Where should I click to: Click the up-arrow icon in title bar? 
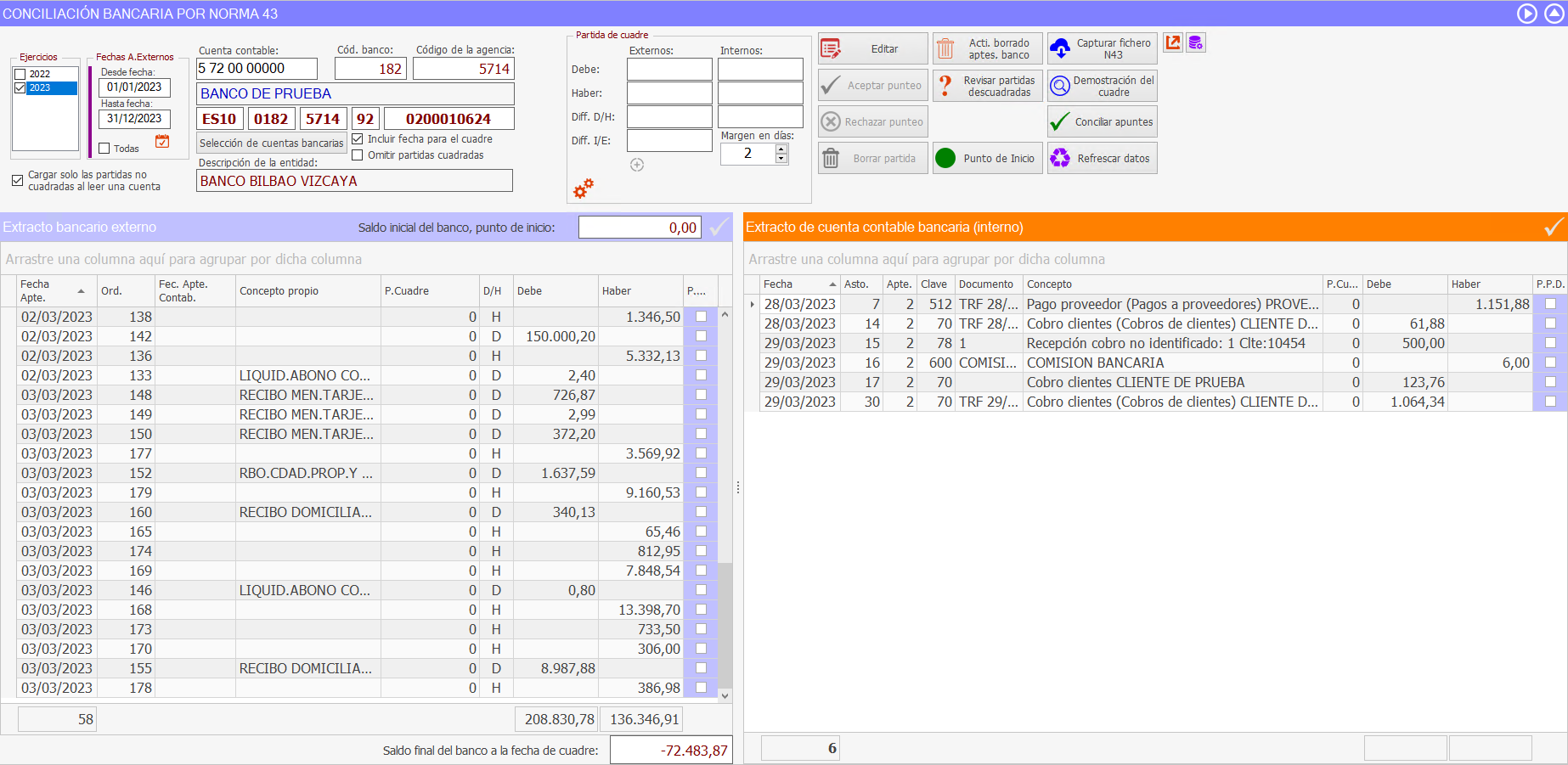(x=1554, y=14)
